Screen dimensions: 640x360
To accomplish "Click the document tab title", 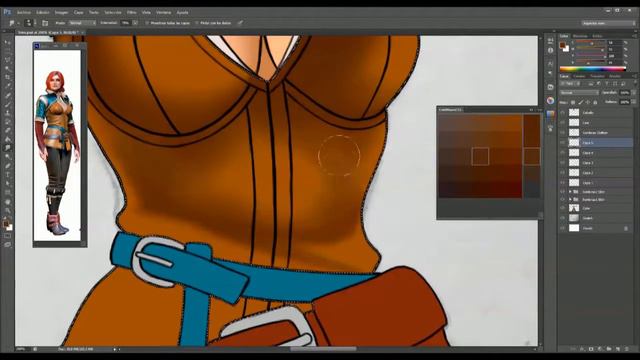I will pos(48,32).
